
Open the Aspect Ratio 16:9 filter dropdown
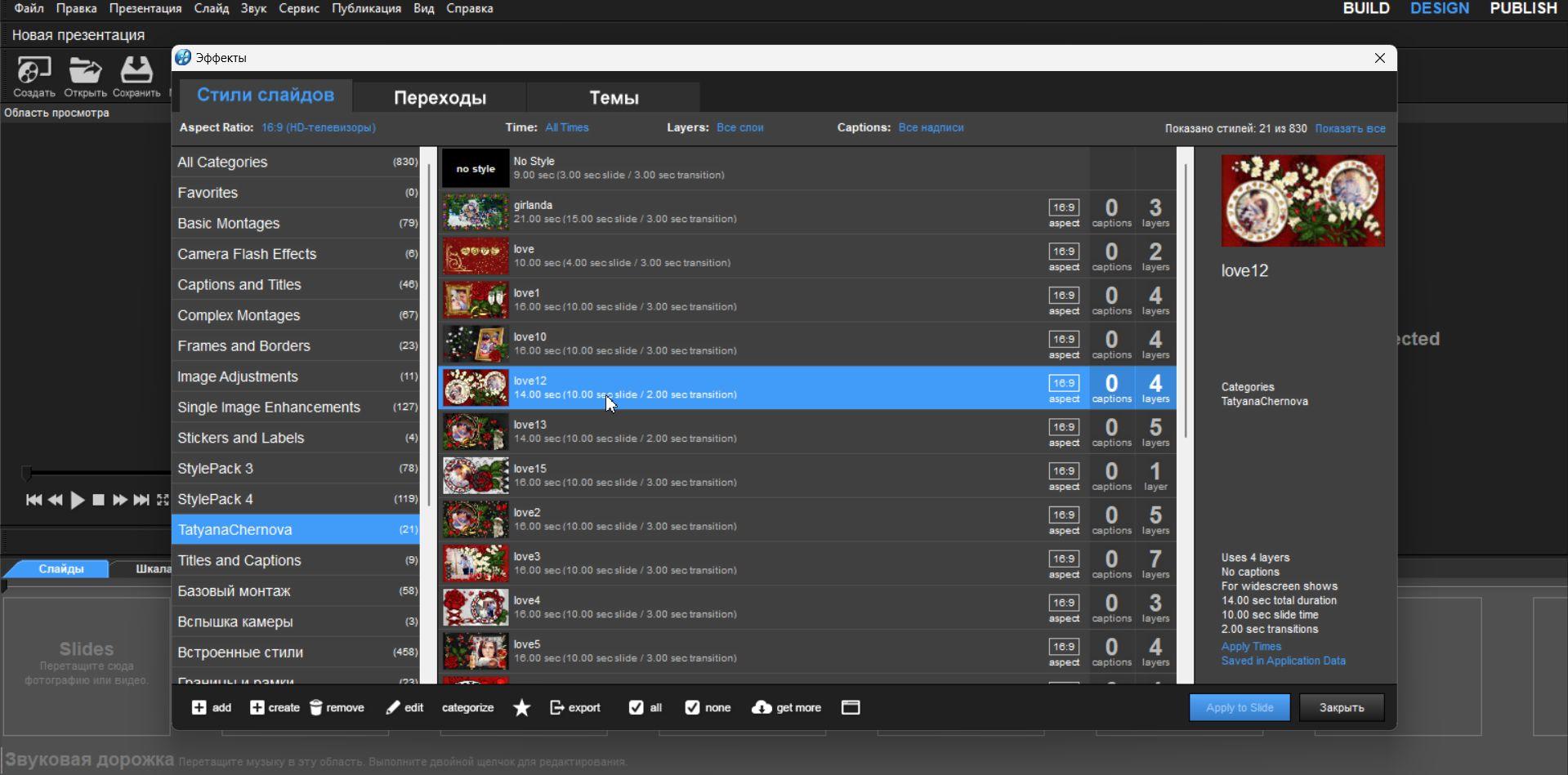point(319,127)
